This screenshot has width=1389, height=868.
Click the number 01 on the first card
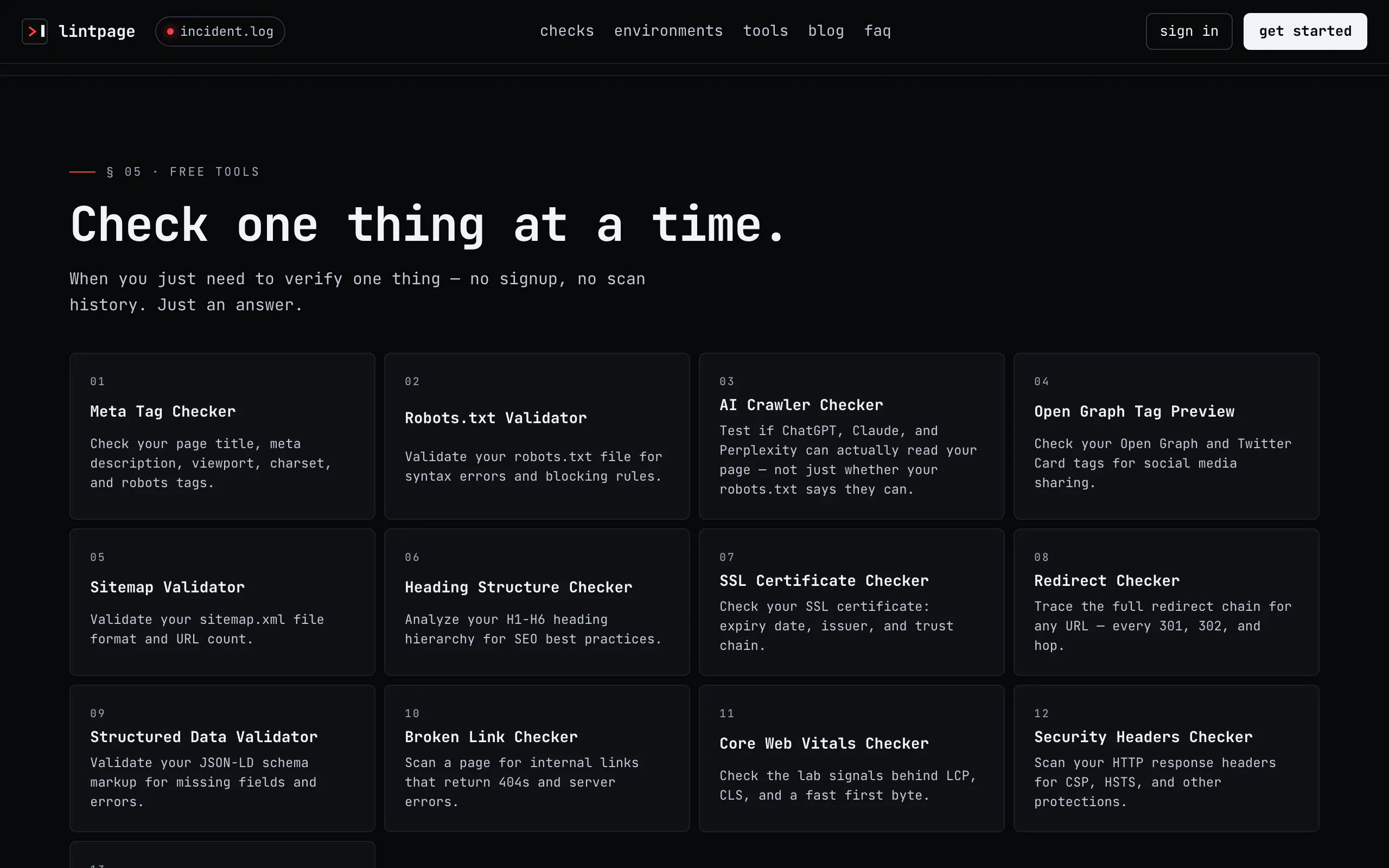pos(97,381)
